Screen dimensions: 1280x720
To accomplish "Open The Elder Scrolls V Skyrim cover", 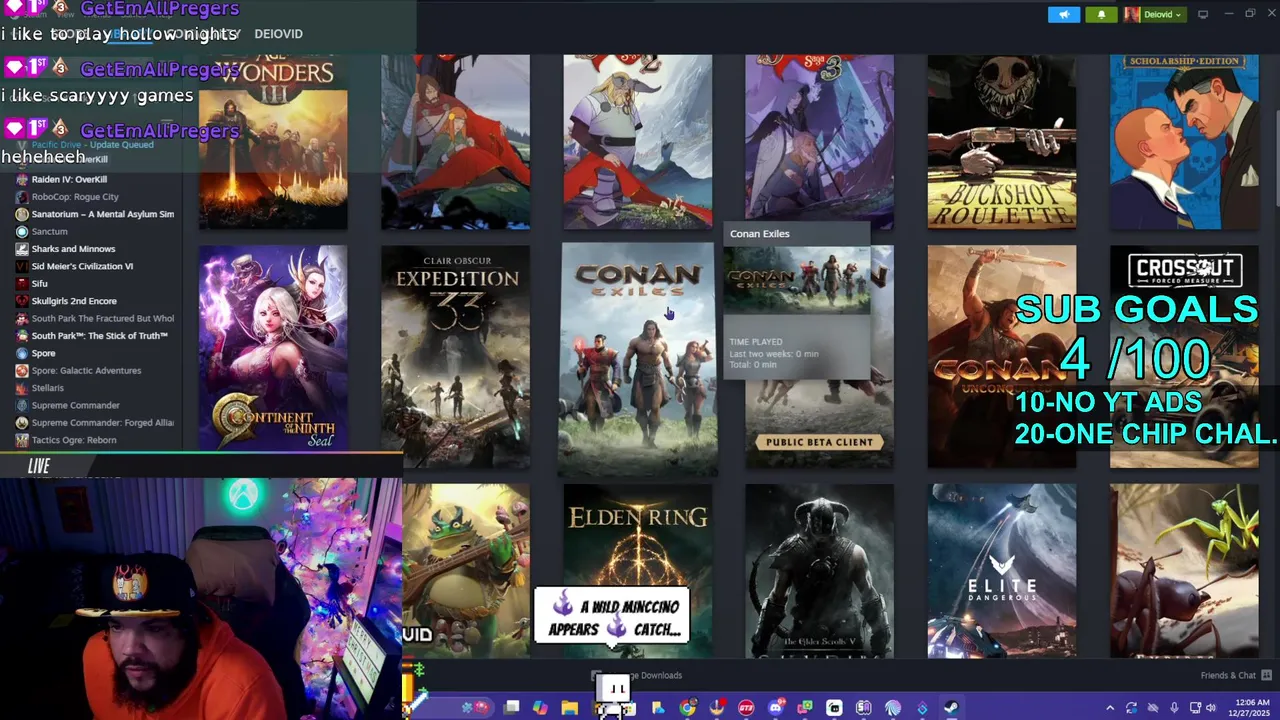I will [819, 571].
